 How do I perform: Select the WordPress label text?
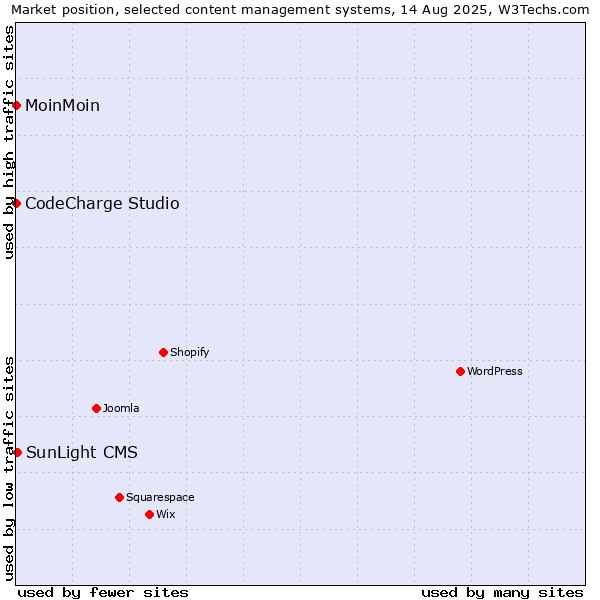click(495, 371)
